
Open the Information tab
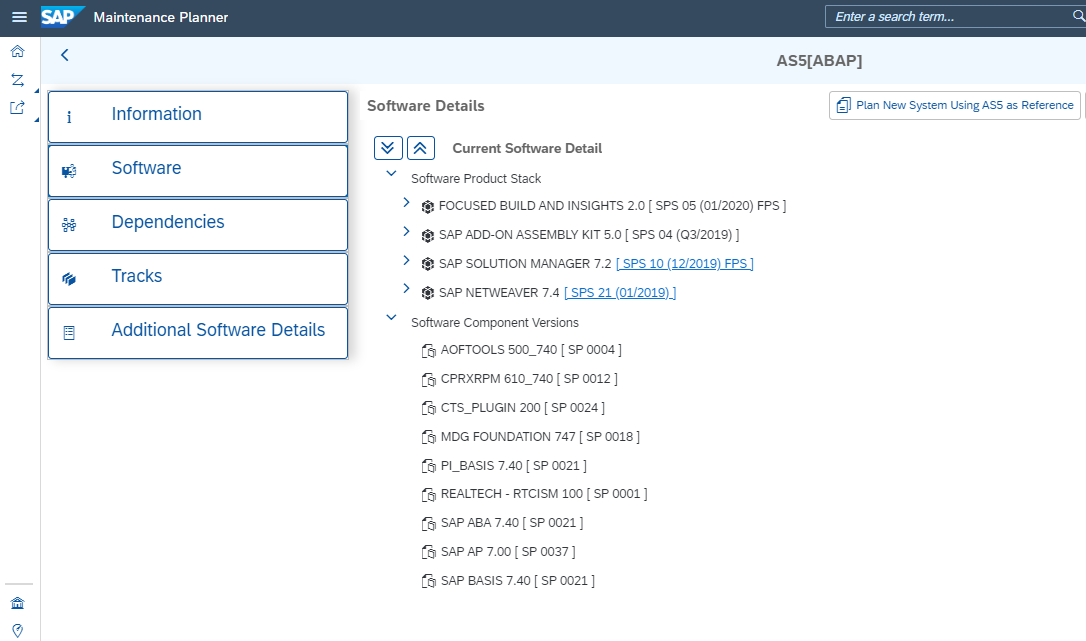point(198,116)
